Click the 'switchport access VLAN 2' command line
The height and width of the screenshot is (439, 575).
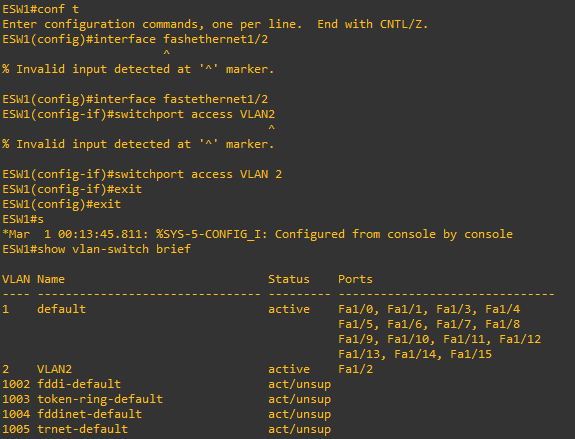[142, 174]
